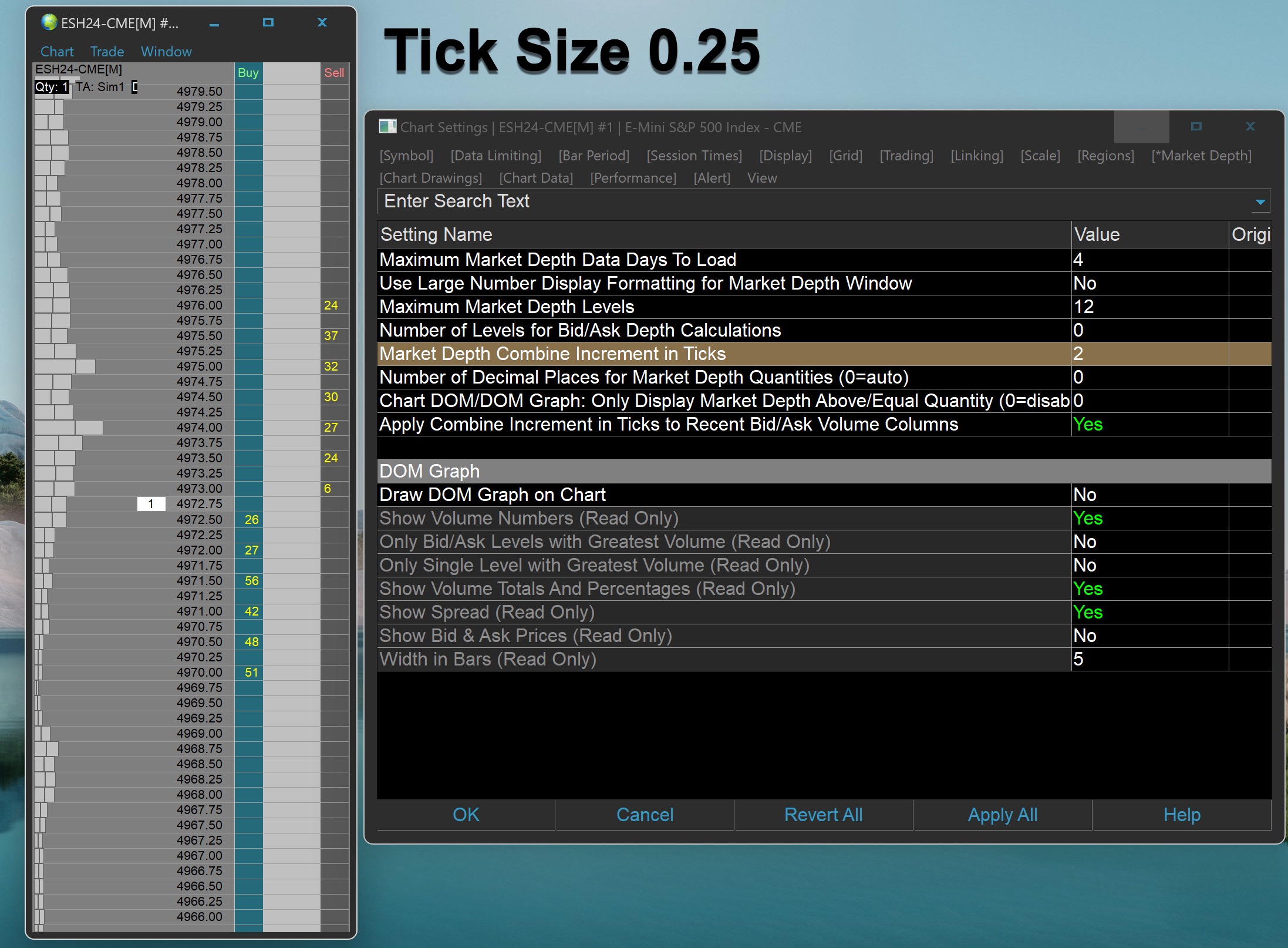Click the Chart Settings window icon

[x=387, y=127]
